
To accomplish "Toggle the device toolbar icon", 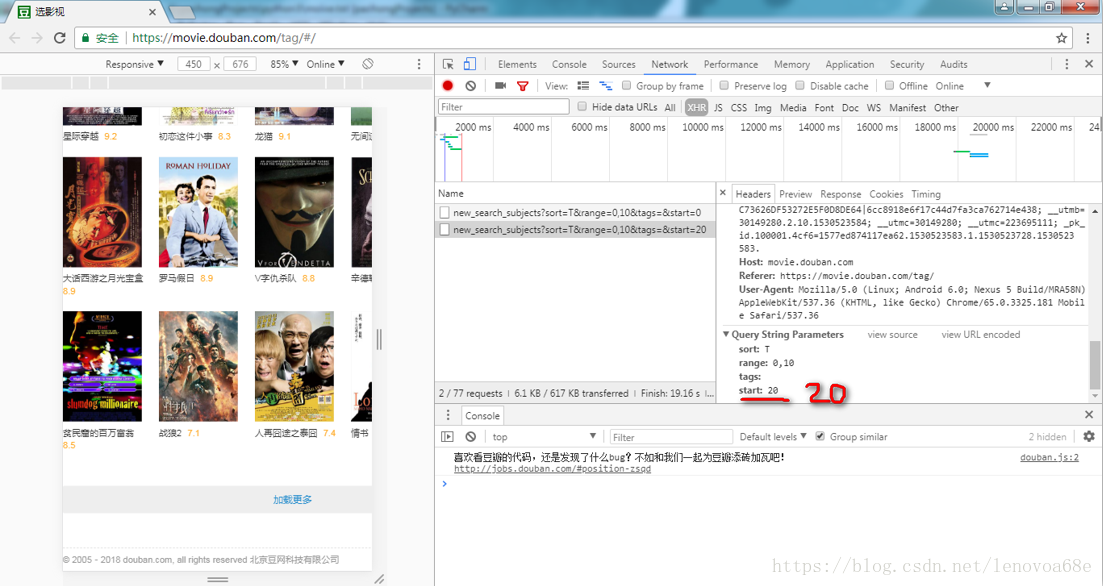I will (469, 64).
